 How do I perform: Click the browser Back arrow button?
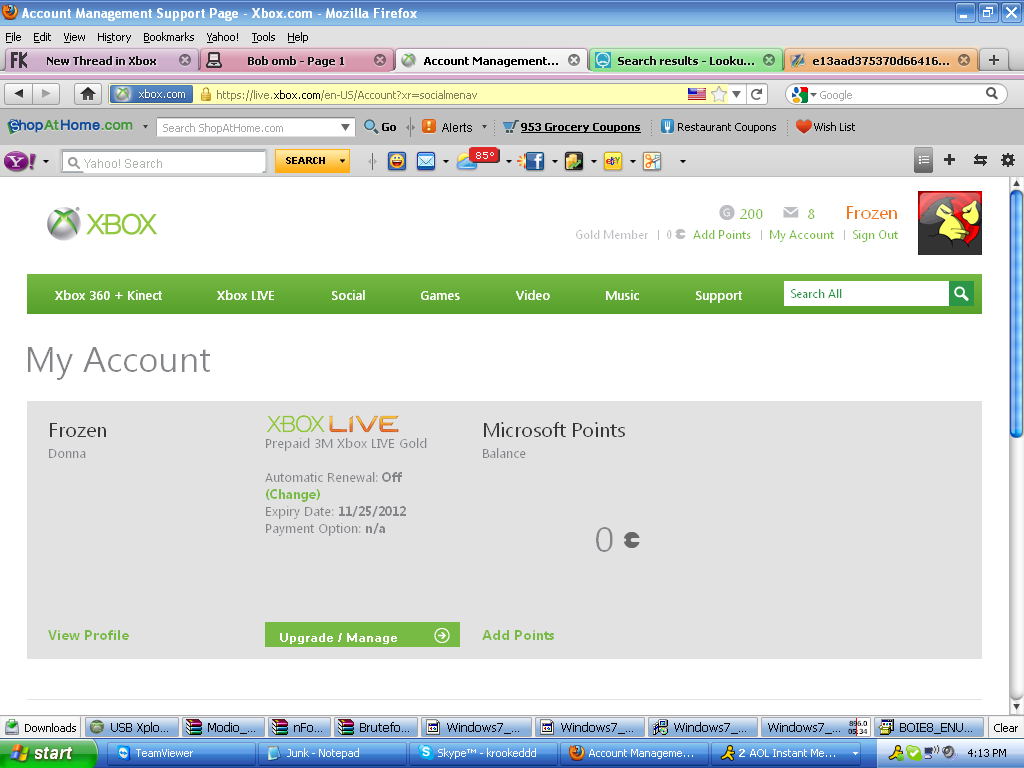(18, 94)
